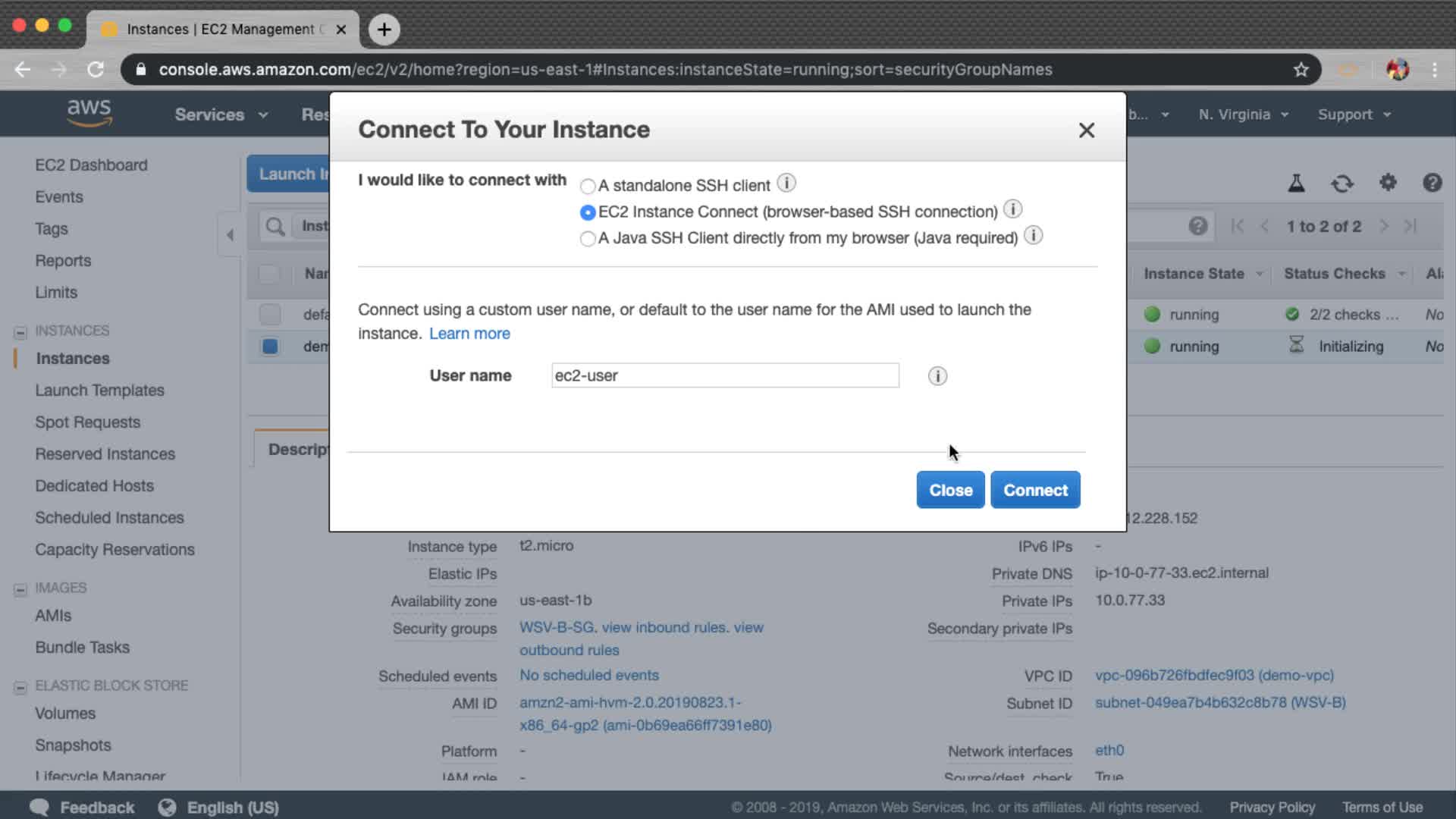Image resolution: width=1456 pixels, height=819 pixels.
Task: Click info icon beside EC2 Instance Connect option
Action: [1012, 209]
